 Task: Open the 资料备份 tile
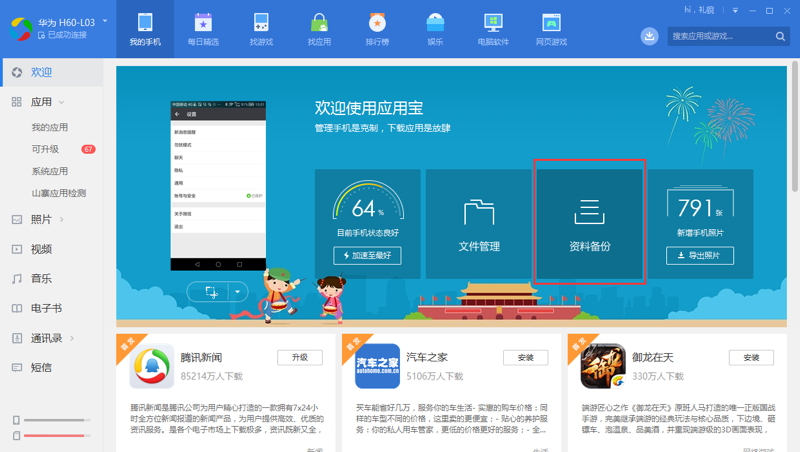click(x=590, y=224)
